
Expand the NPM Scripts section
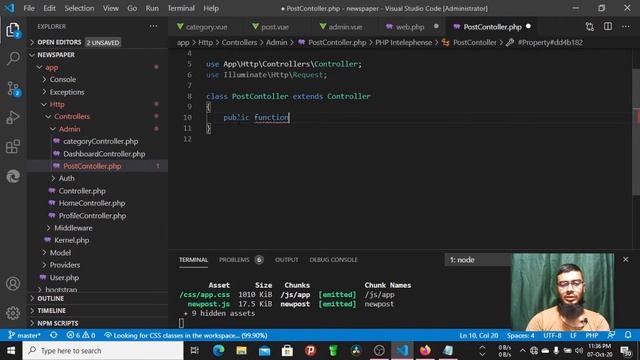(98, 323)
